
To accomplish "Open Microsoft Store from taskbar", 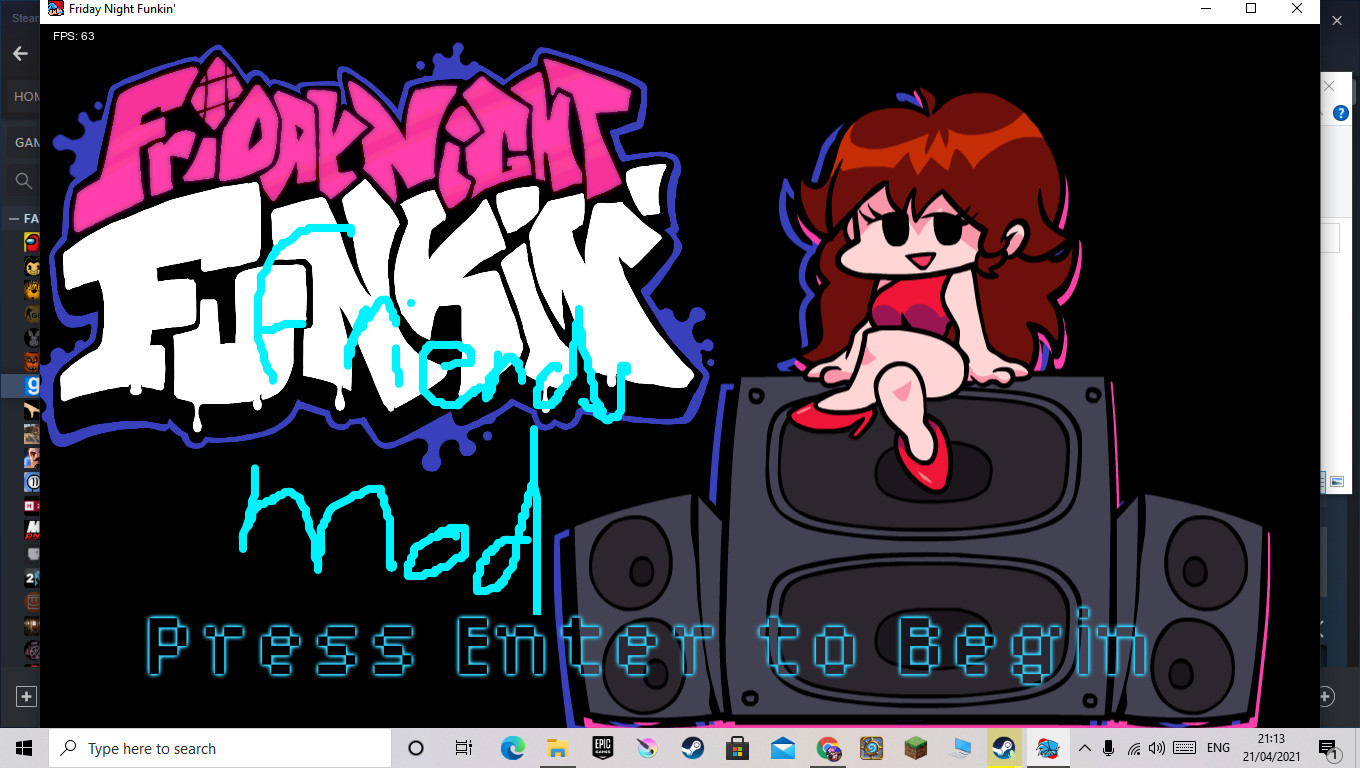I will (737, 748).
